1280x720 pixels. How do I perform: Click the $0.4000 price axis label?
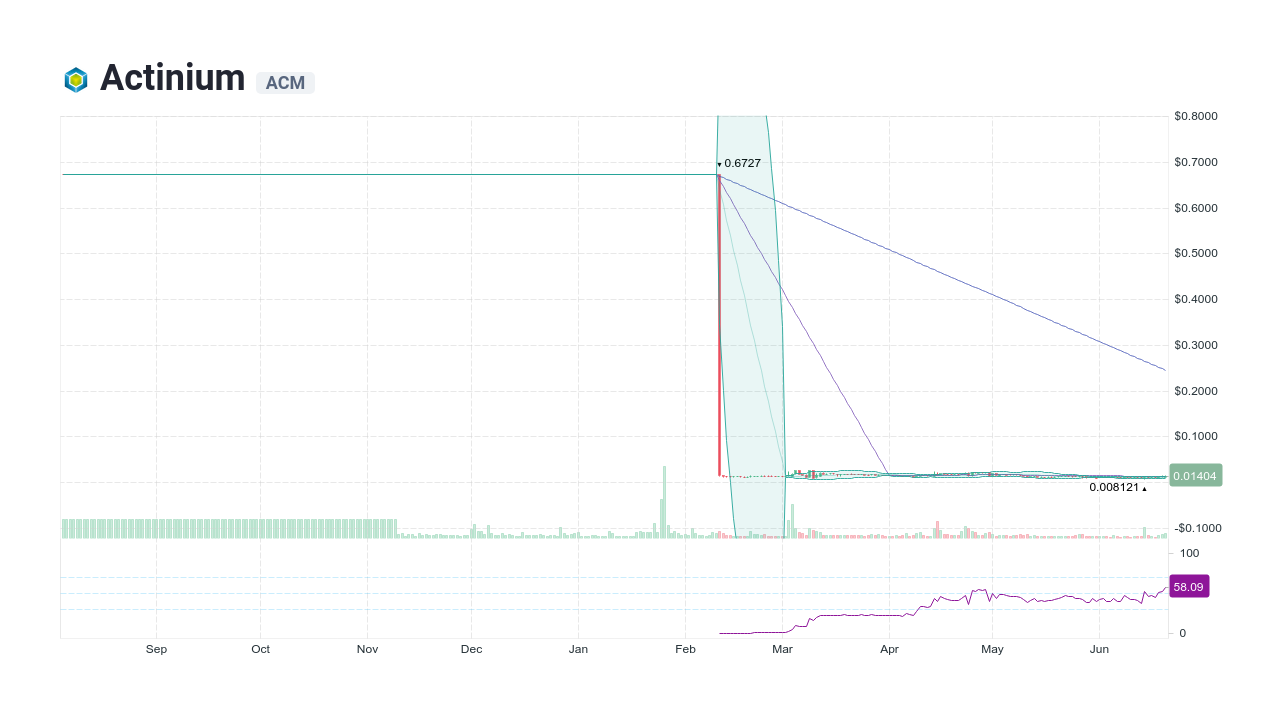(1194, 298)
